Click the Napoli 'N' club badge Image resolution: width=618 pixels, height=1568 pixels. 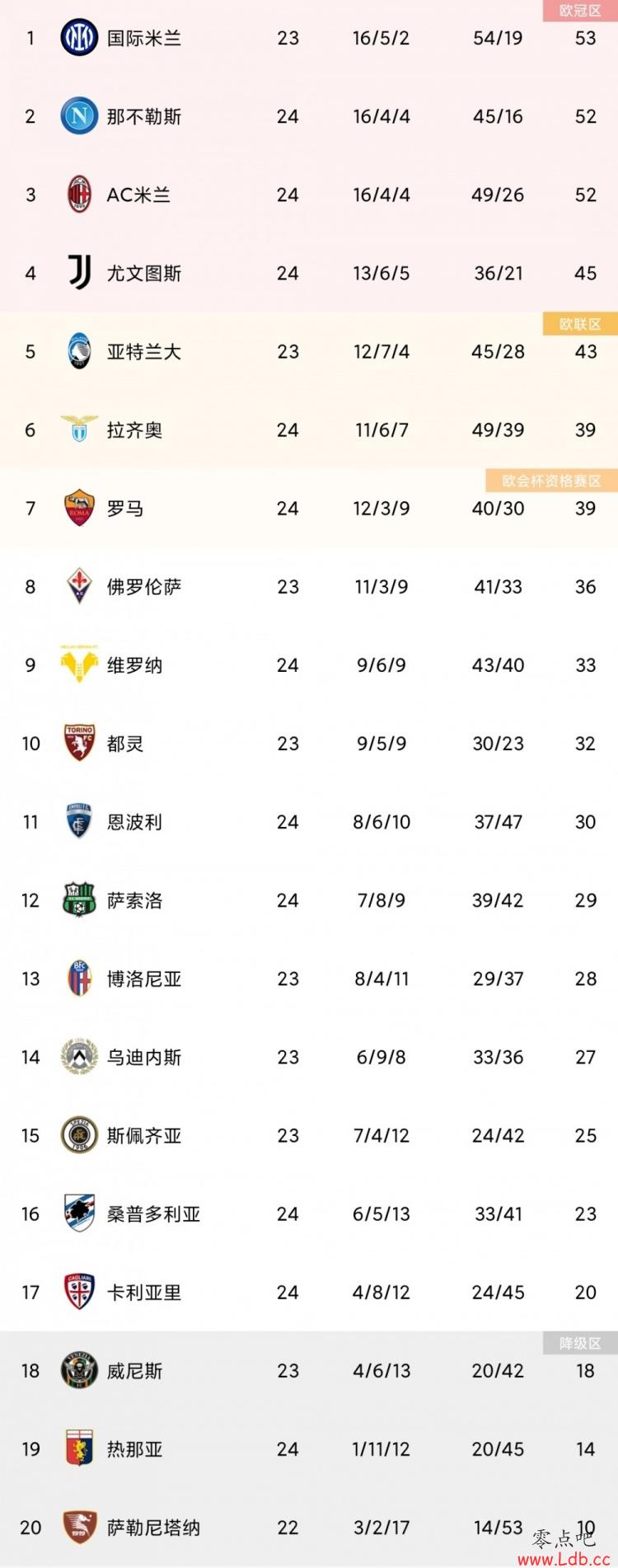[x=79, y=116]
